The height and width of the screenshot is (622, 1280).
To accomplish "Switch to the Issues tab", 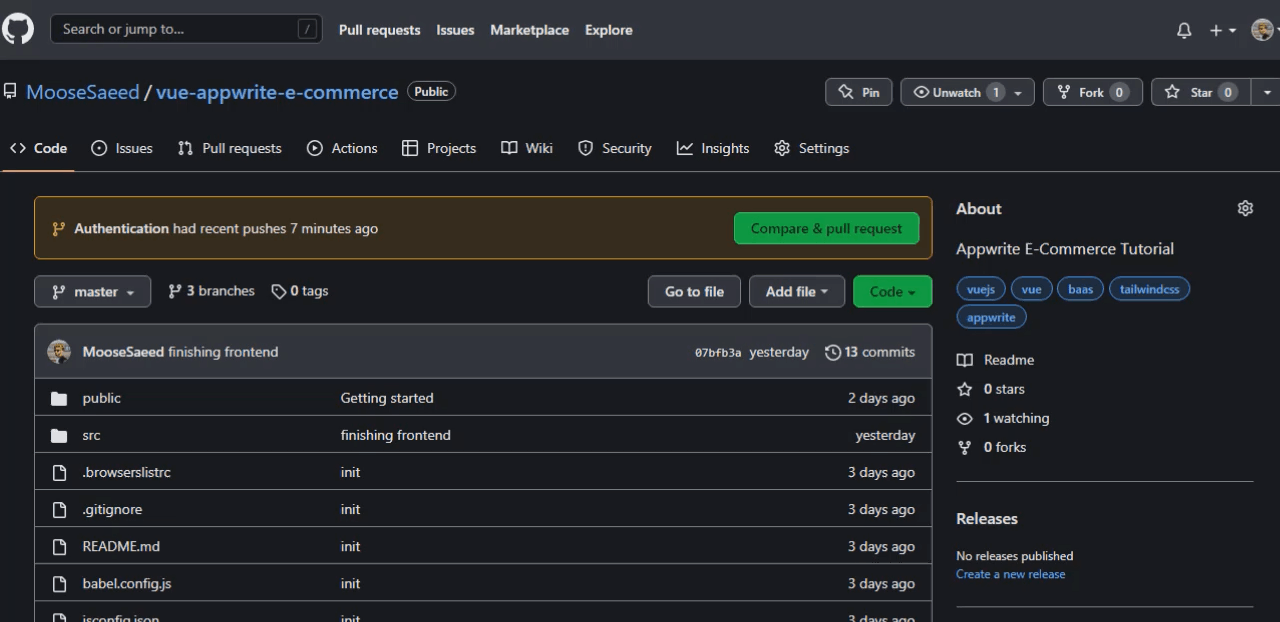I will tap(122, 148).
